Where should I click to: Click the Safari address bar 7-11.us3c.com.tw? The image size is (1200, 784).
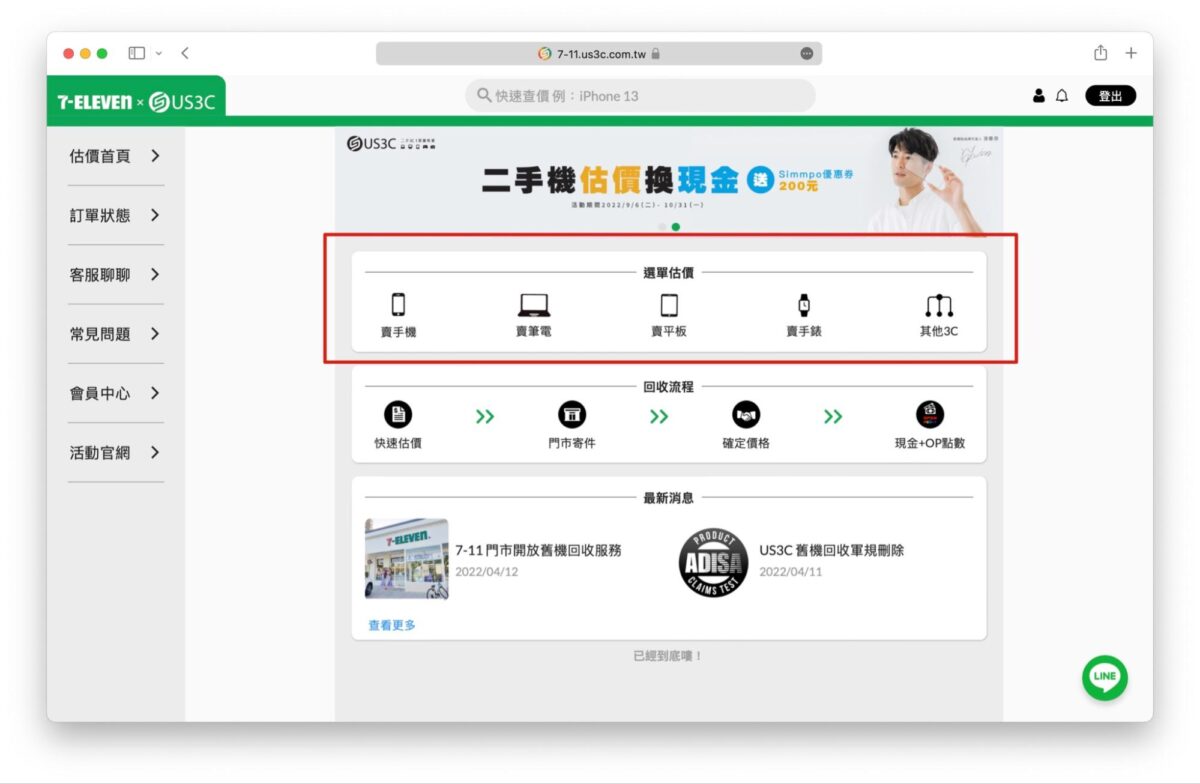click(x=599, y=54)
